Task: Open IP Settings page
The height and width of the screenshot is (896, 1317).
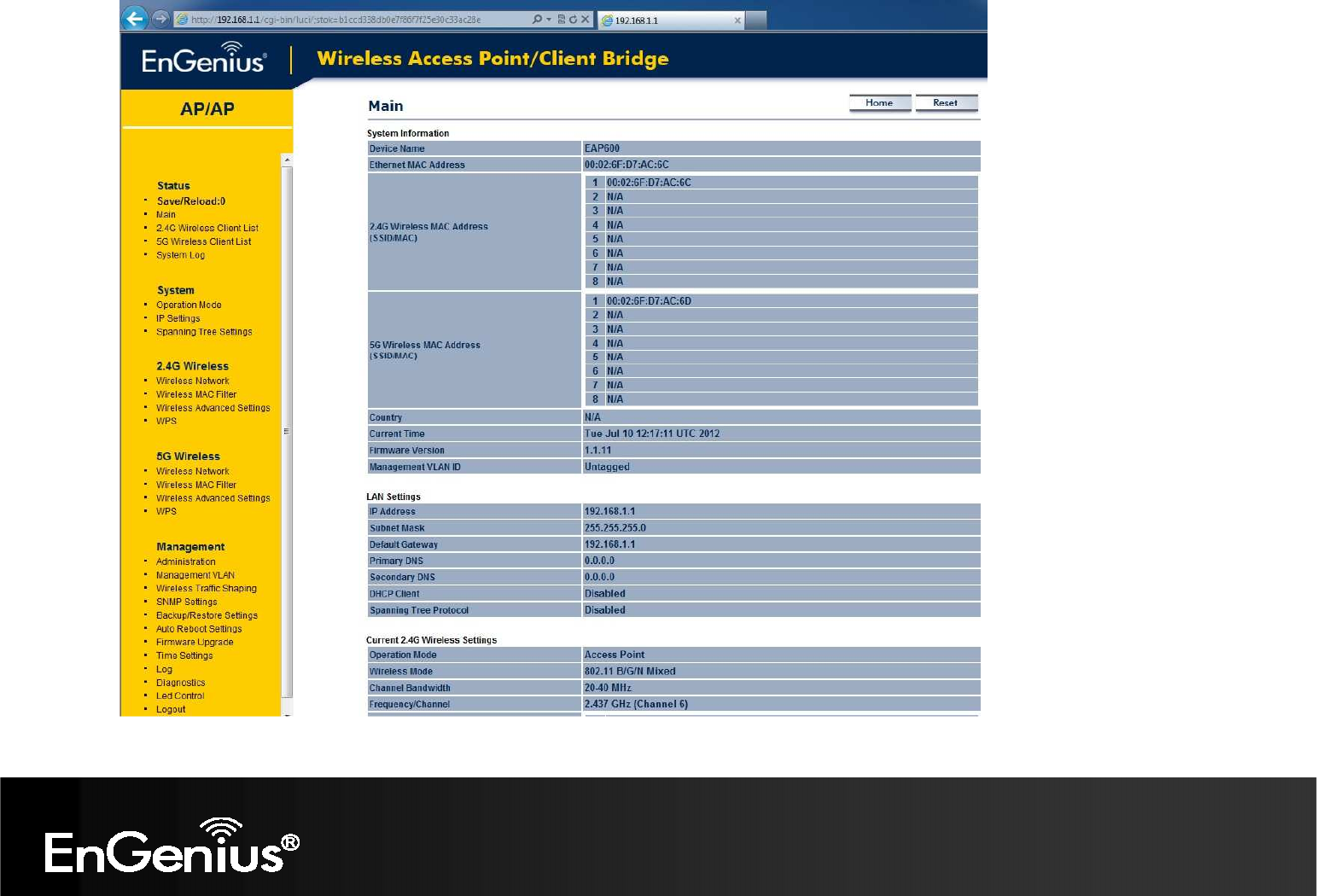Action: (x=178, y=319)
